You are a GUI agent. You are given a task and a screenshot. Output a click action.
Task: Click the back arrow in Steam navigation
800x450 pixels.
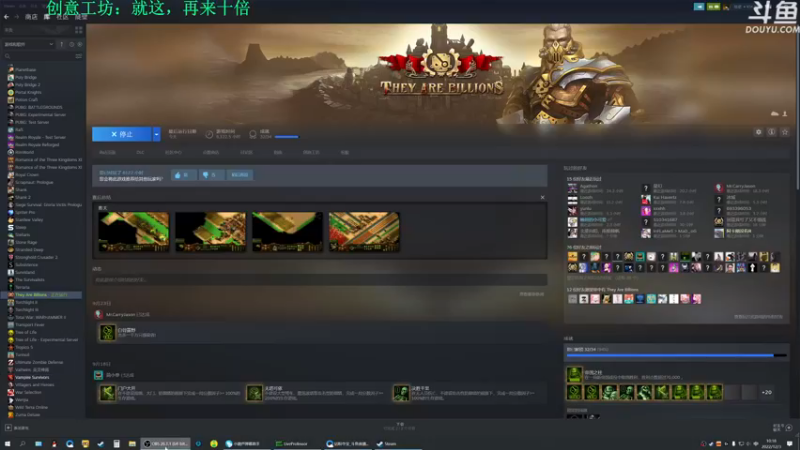(x=6, y=17)
